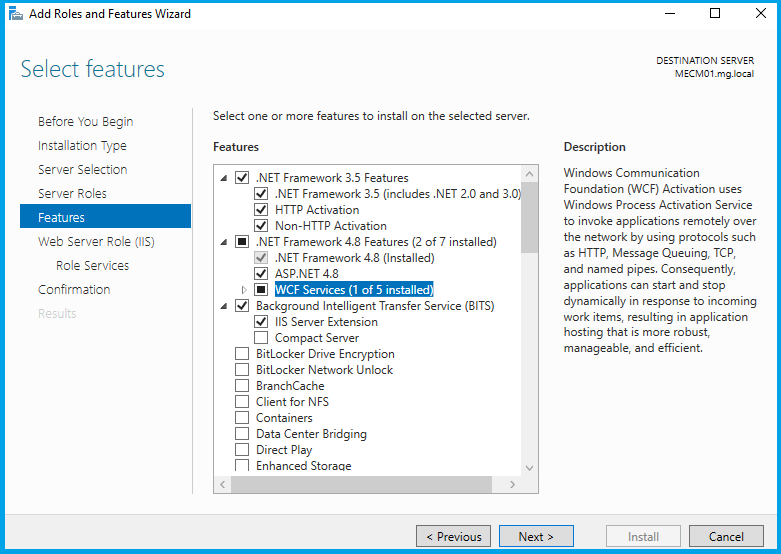Collapse the .NET Framework 3.5 Features node
The image size is (781, 554).
[x=224, y=178]
